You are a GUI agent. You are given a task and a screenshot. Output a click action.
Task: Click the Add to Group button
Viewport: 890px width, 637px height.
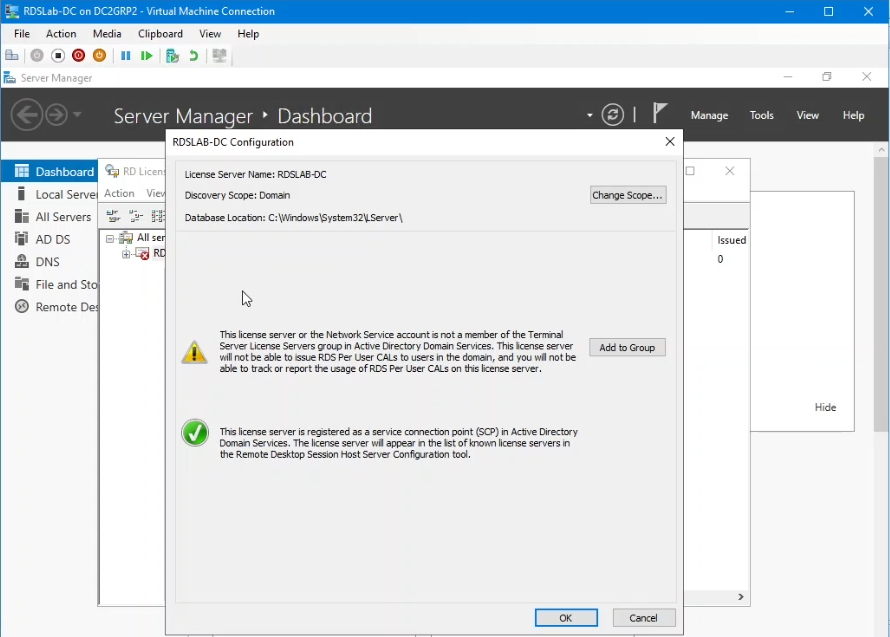627,347
